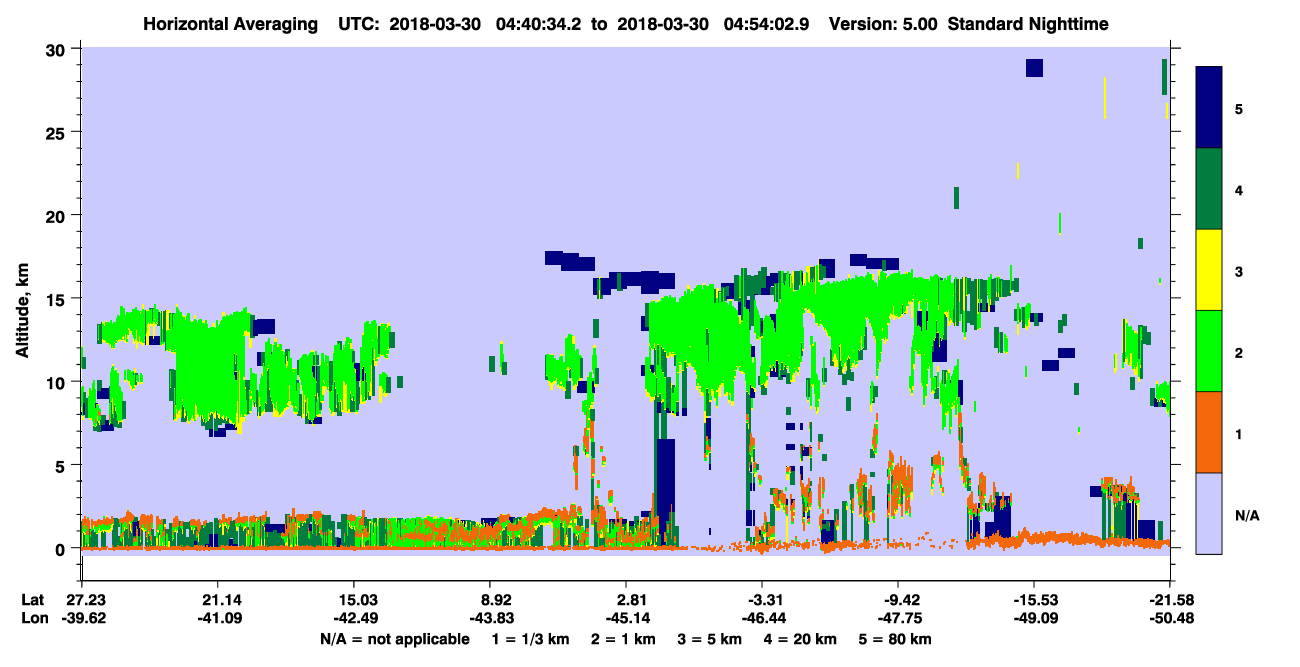Click the altitude tick label '25'
The height and width of the screenshot is (667, 1300).
pos(58,132)
